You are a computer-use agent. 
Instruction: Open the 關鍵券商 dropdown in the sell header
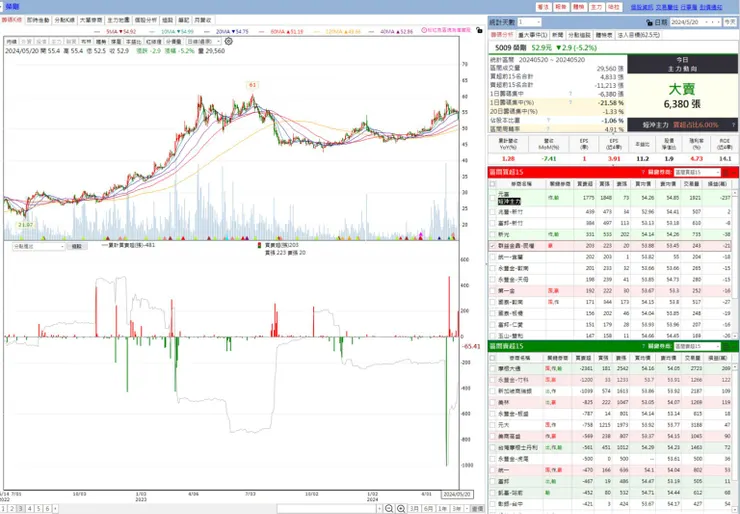pos(698,346)
